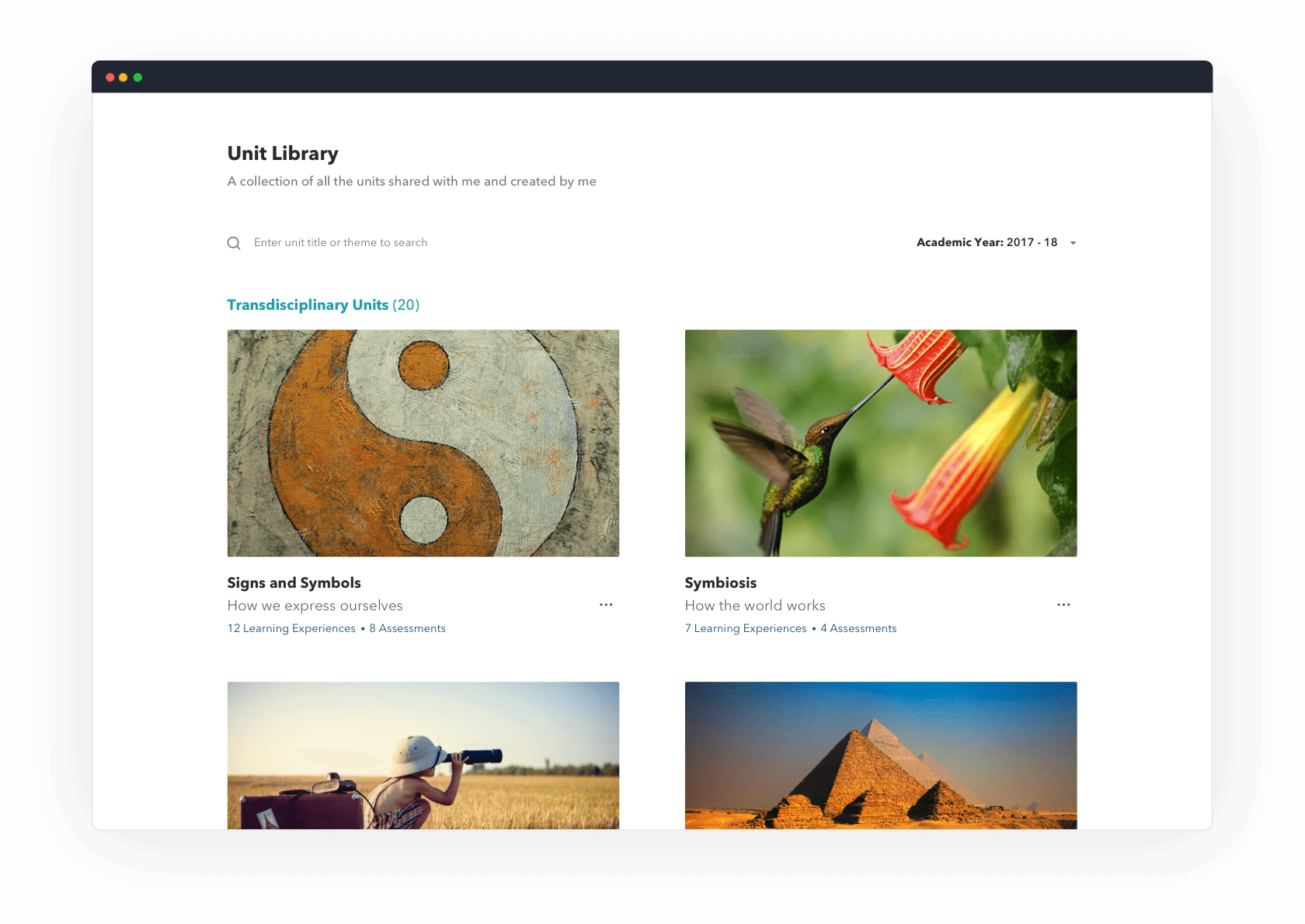The image size is (1305, 924).
Task: View 12 Learning Experiences for Signs and Symbols
Action: pyautogui.click(x=291, y=628)
